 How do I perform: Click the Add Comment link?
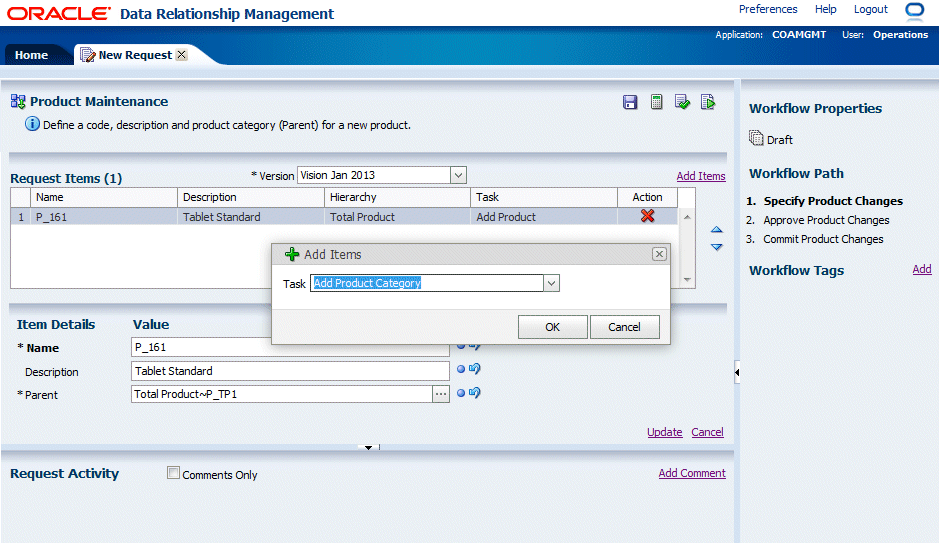pos(692,473)
